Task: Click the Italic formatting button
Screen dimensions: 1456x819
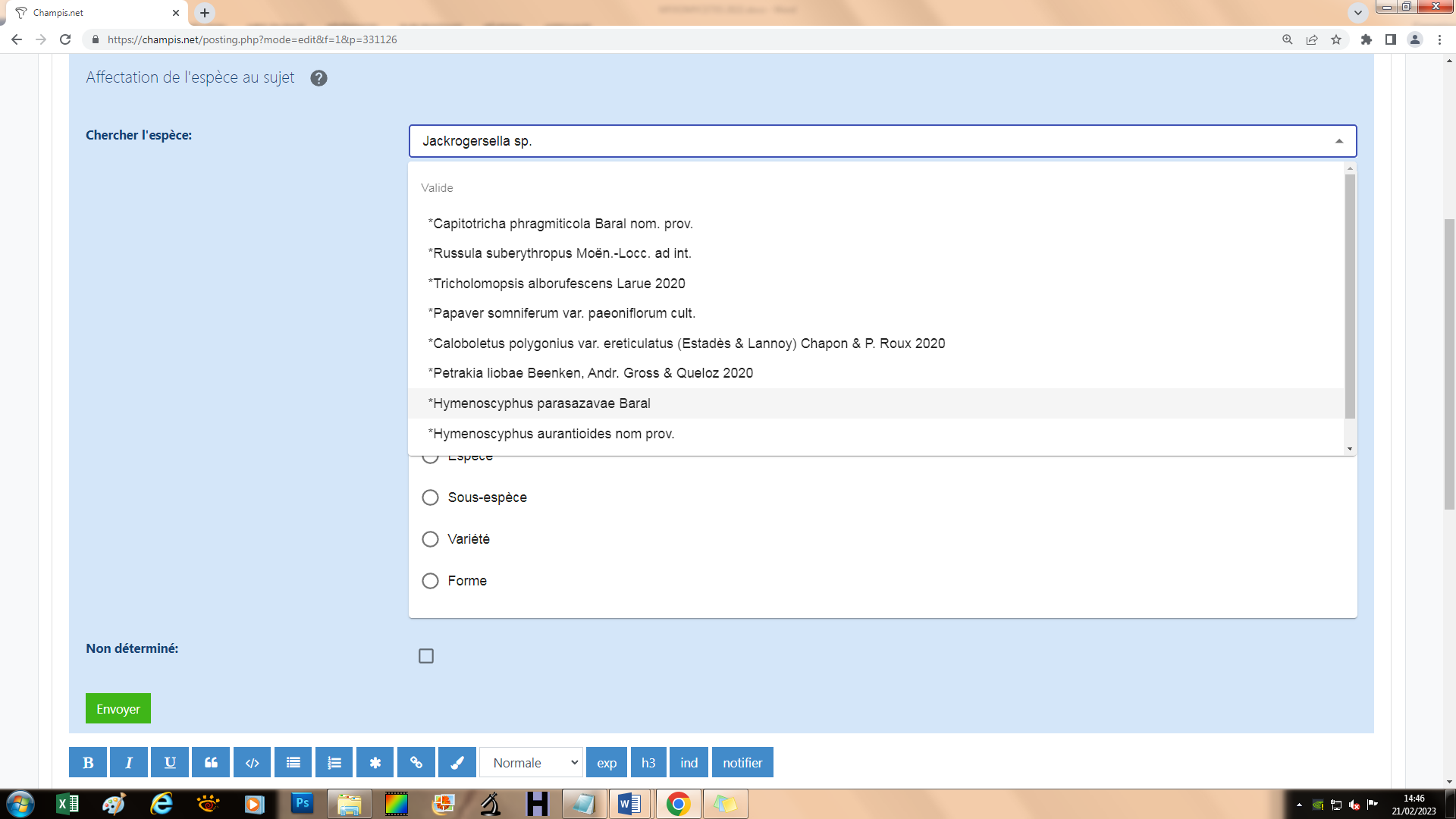Action: (x=129, y=763)
